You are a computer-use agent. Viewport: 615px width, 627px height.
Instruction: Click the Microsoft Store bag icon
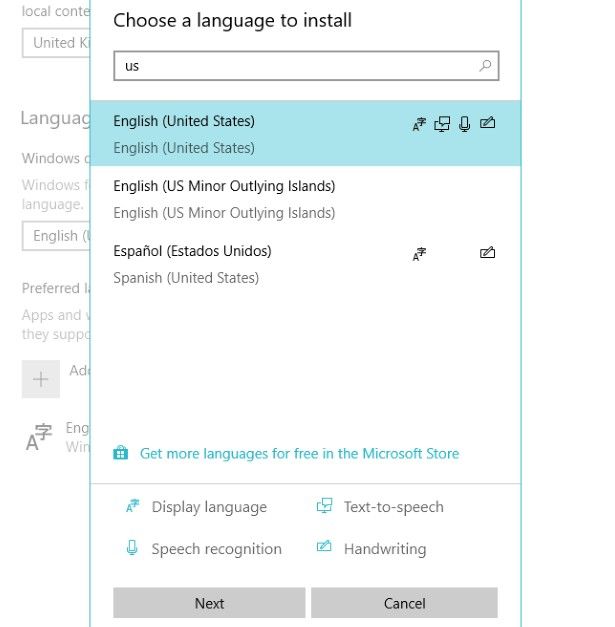pos(121,453)
